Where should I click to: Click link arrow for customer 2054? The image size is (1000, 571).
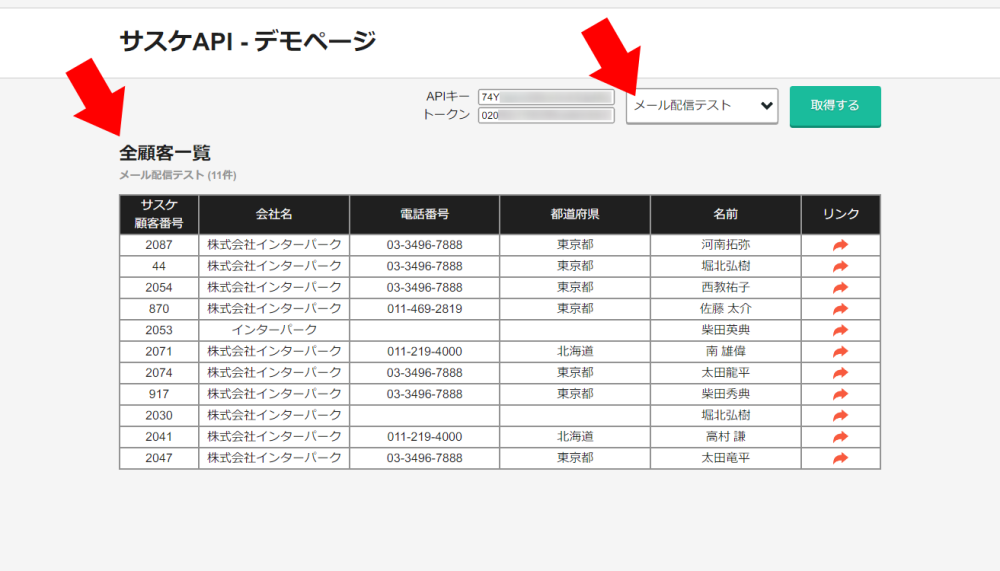pyautogui.click(x=840, y=288)
